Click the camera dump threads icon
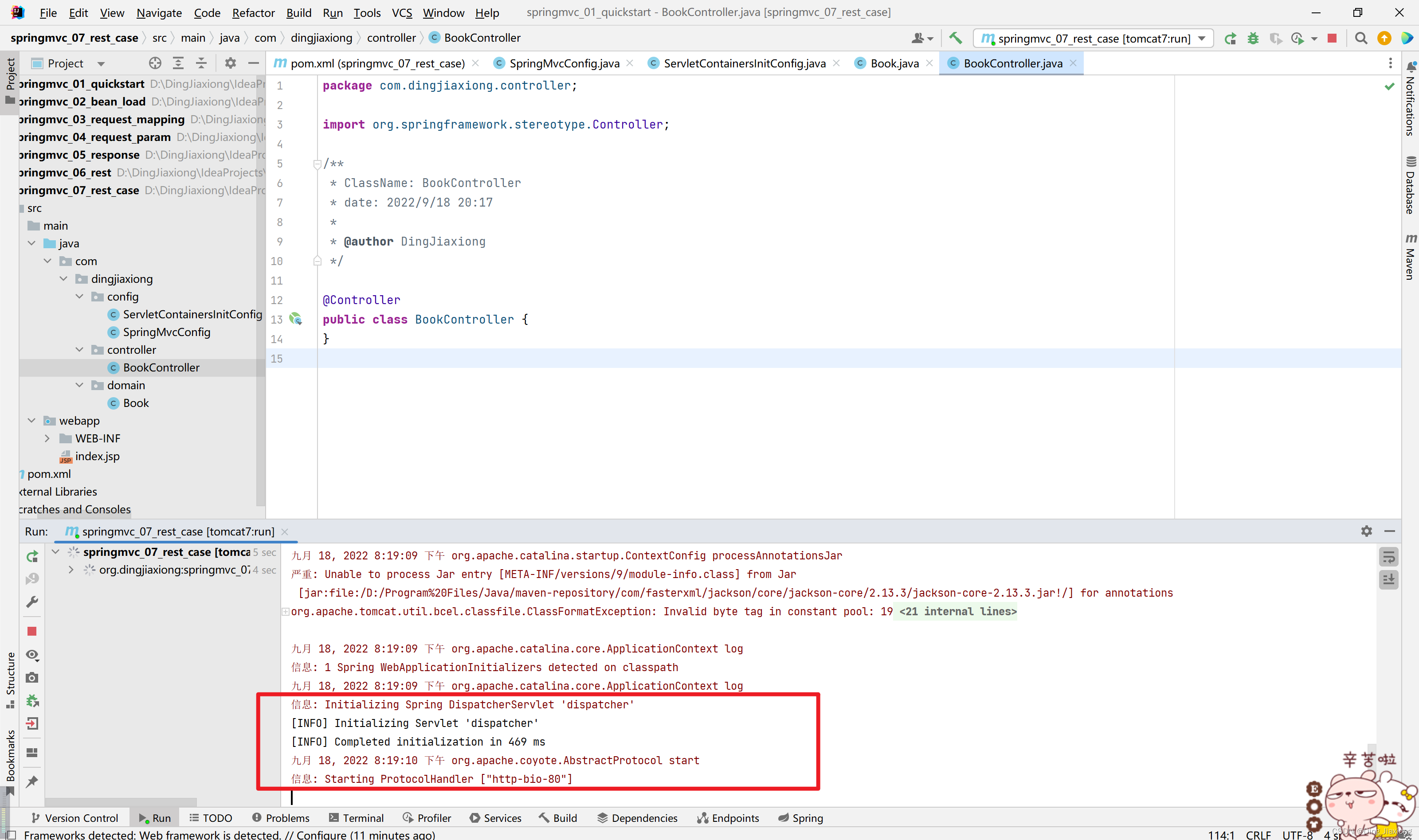The height and width of the screenshot is (840, 1419). pos(32,678)
